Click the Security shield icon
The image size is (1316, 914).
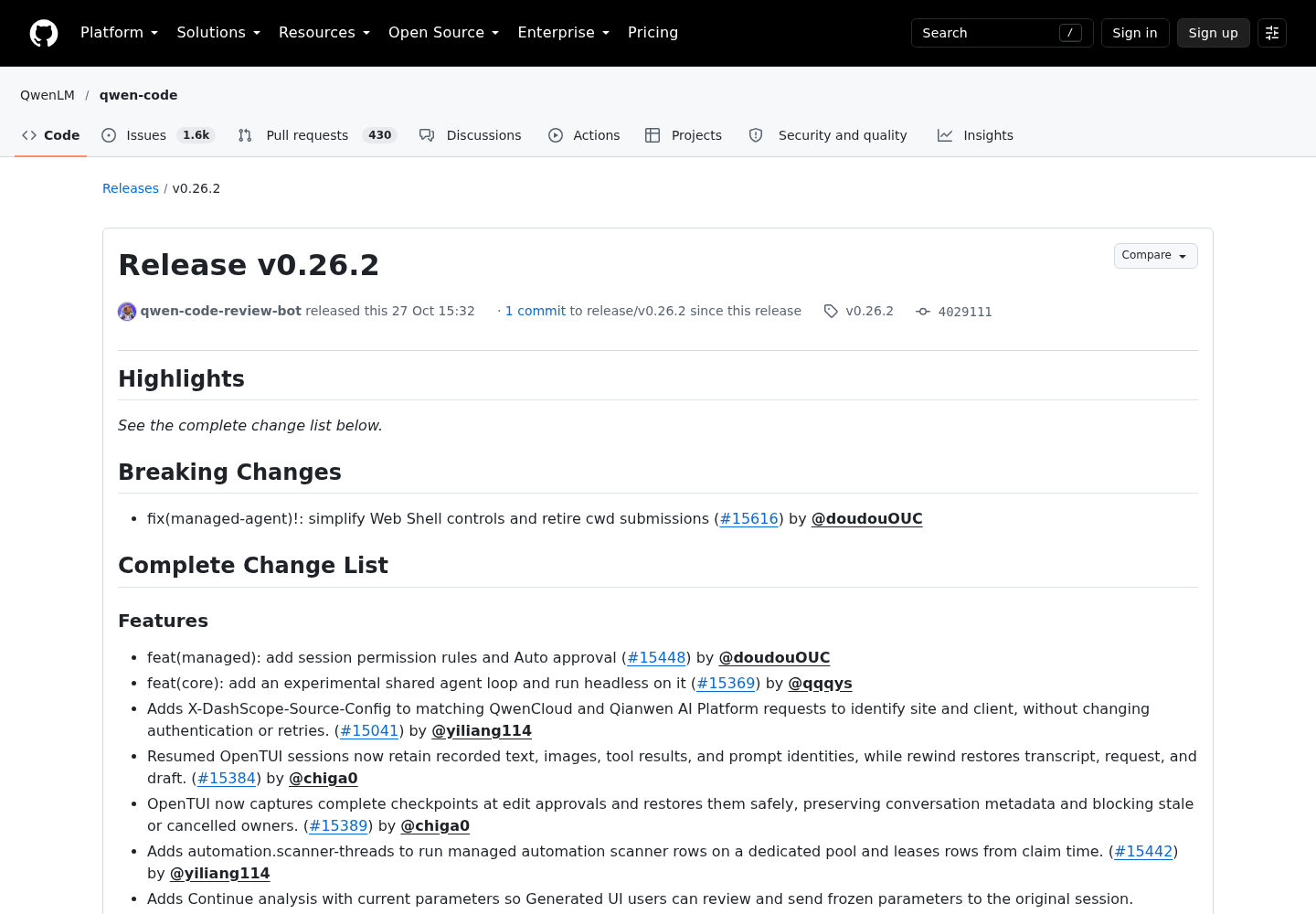(x=756, y=135)
